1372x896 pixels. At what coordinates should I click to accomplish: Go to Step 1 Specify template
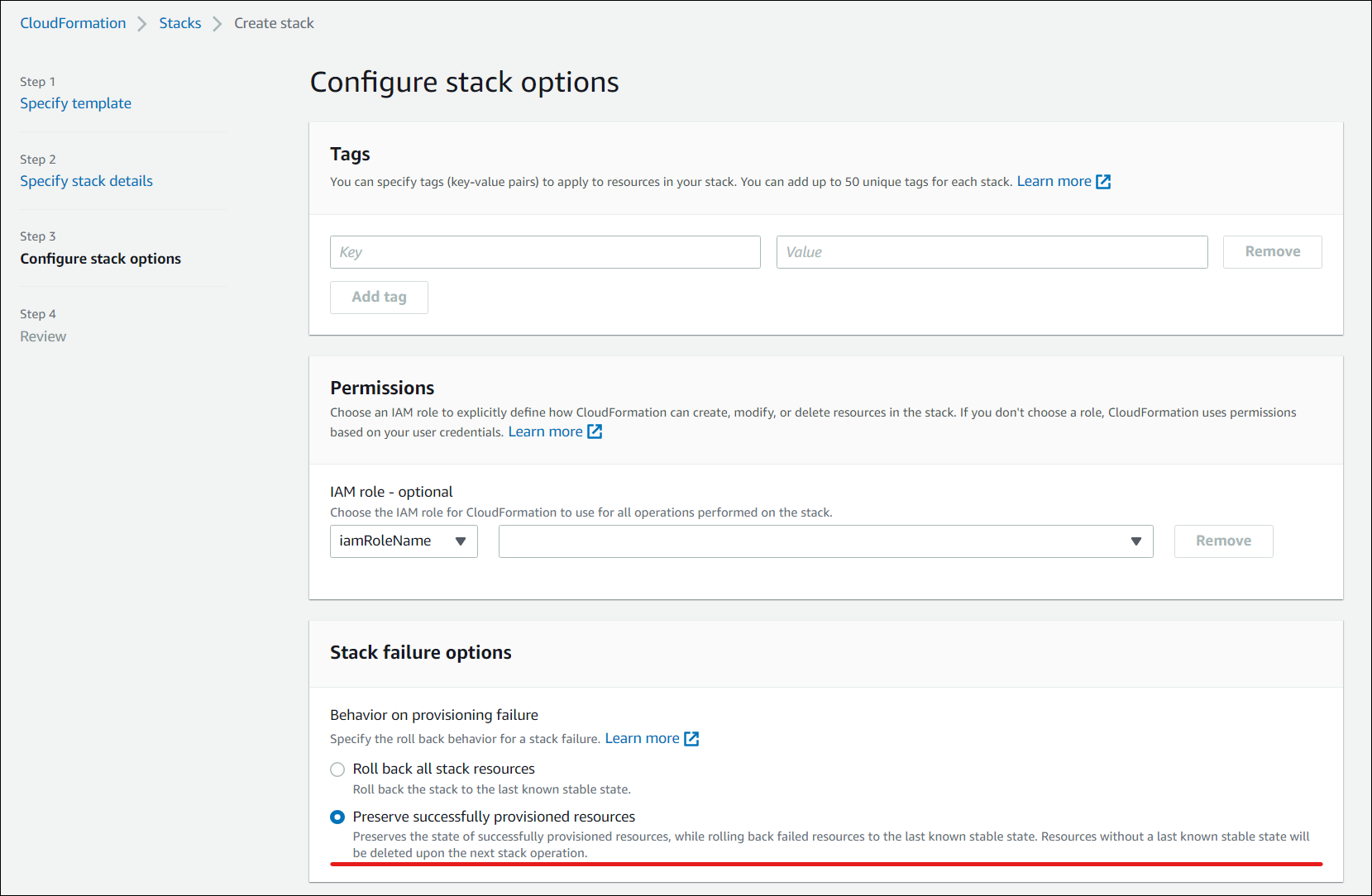pos(75,103)
